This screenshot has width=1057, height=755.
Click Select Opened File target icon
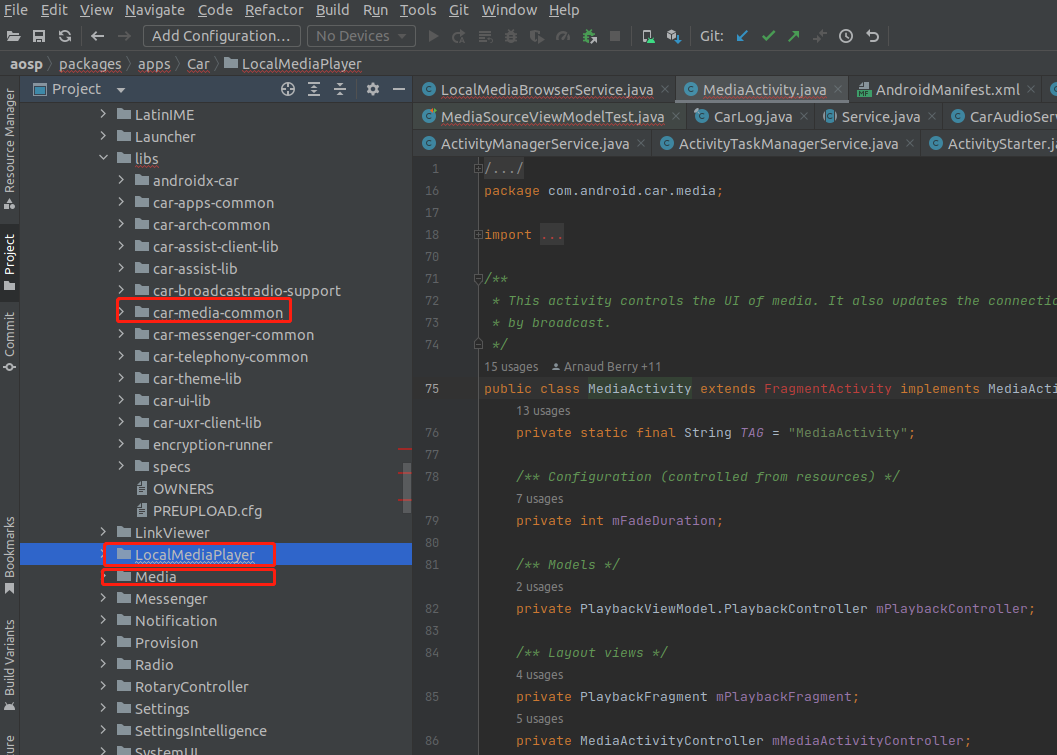(288, 89)
